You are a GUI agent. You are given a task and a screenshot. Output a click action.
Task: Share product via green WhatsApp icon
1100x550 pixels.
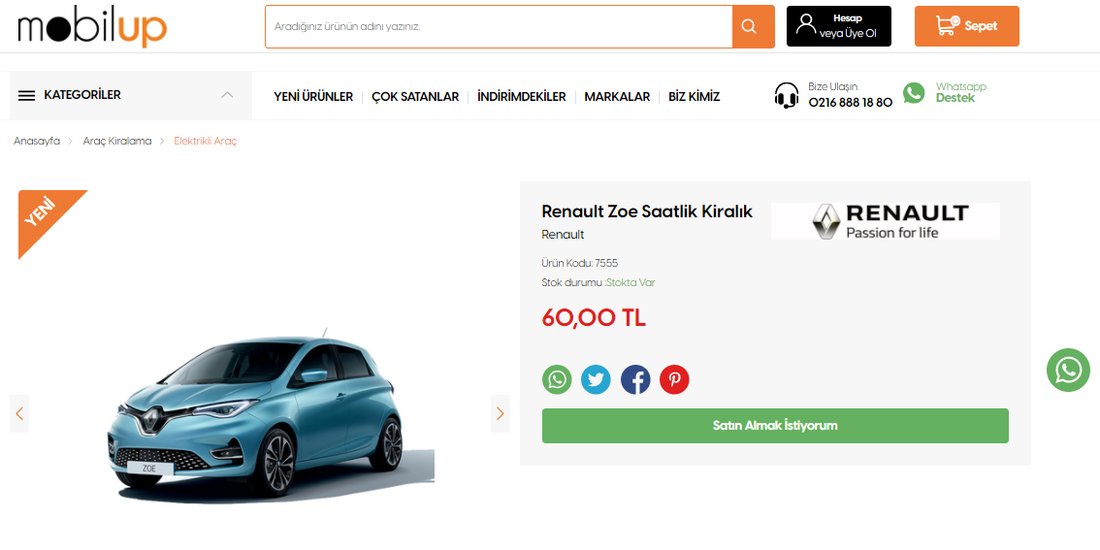point(556,380)
